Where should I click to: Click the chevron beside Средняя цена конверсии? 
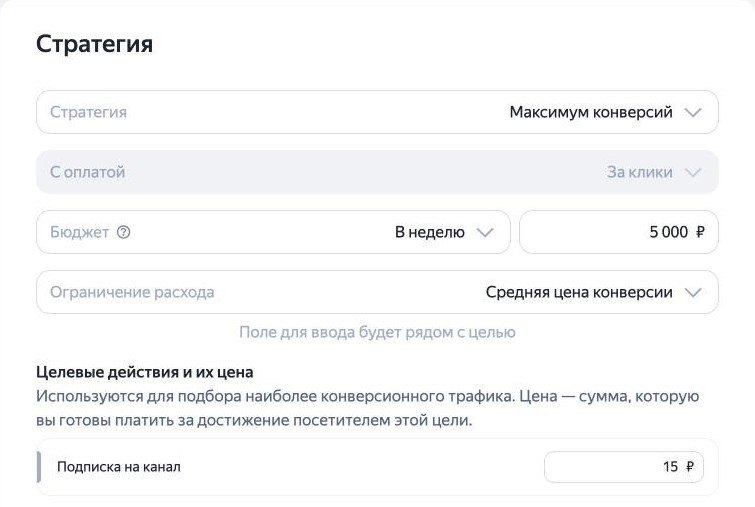point(693,293)
